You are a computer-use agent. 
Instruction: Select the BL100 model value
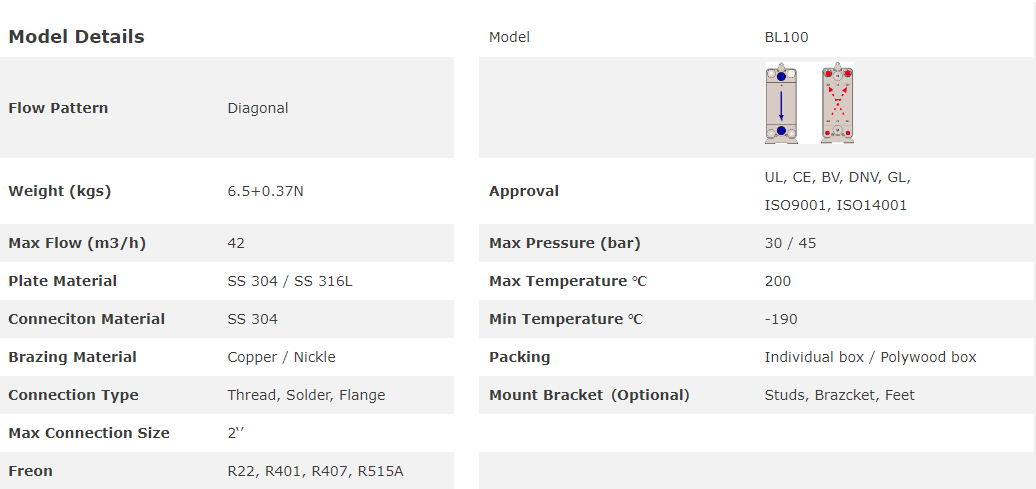pyautogui.click(x=786, y=37)
